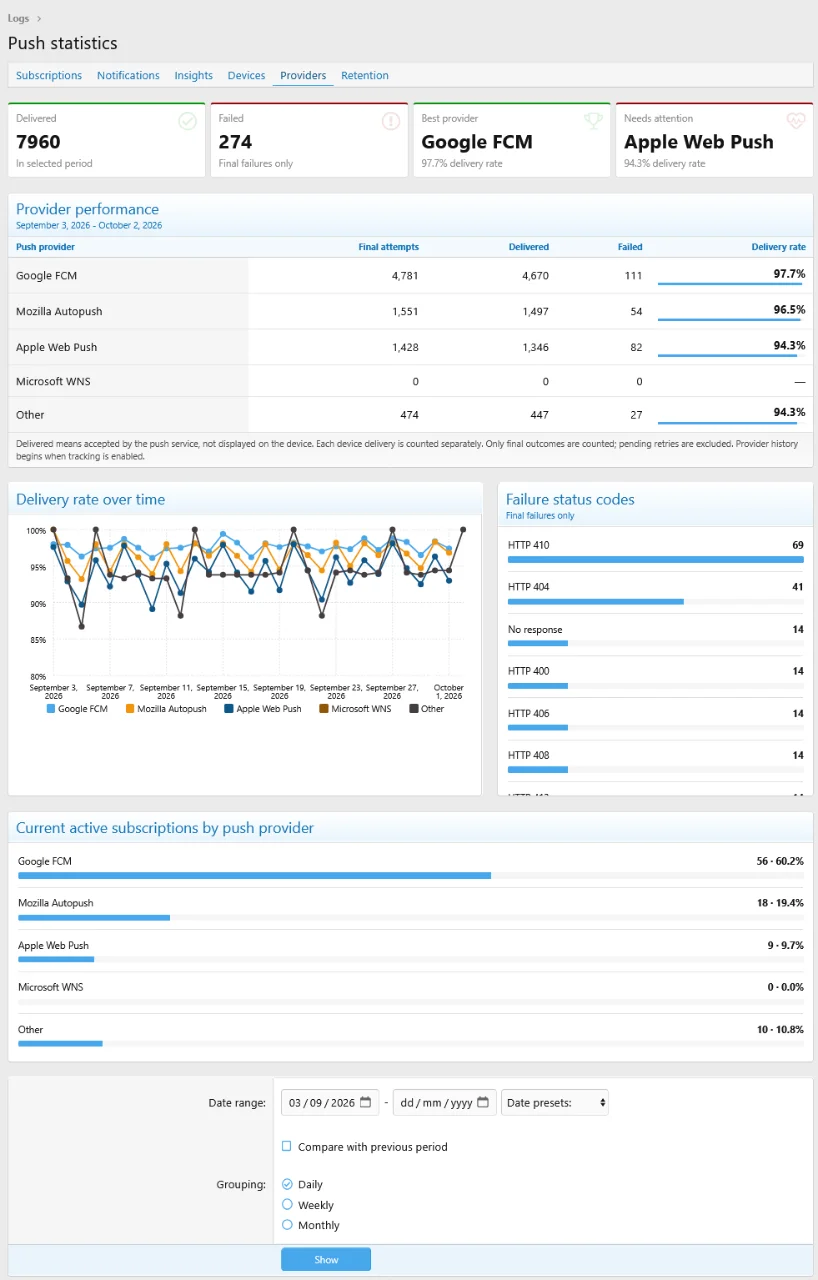This screenshot has width=818, height=1280.
Task: Sort by Final attempts column header
Action: click(389, 247)
